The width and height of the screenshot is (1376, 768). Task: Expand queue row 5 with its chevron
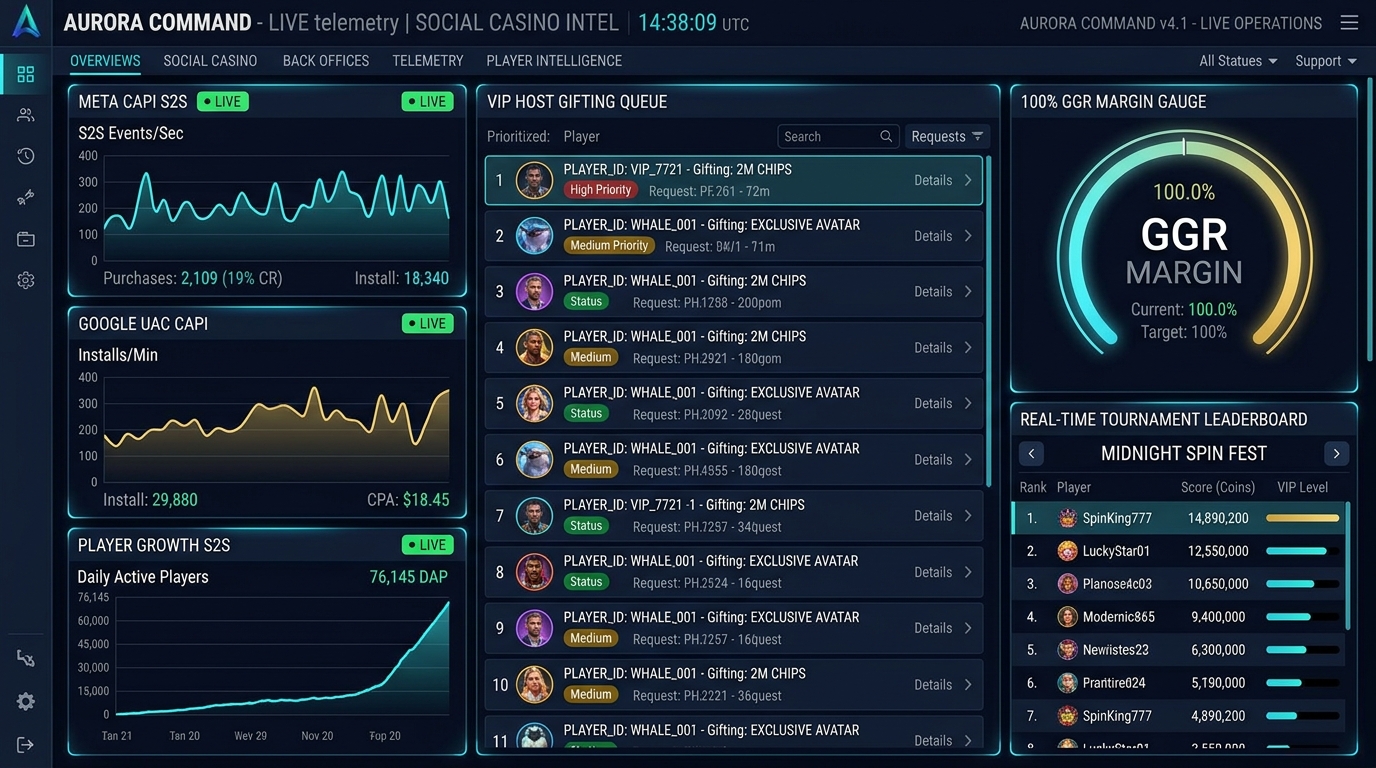968,404
